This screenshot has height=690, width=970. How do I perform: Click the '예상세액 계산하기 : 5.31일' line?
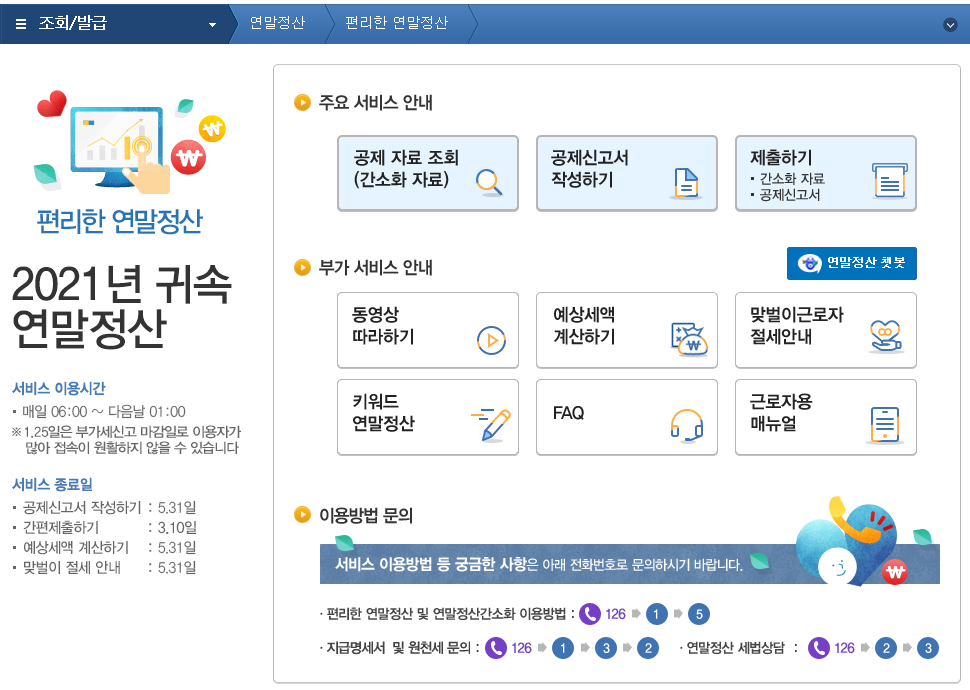pyautogui.click(x=105, y=548)
